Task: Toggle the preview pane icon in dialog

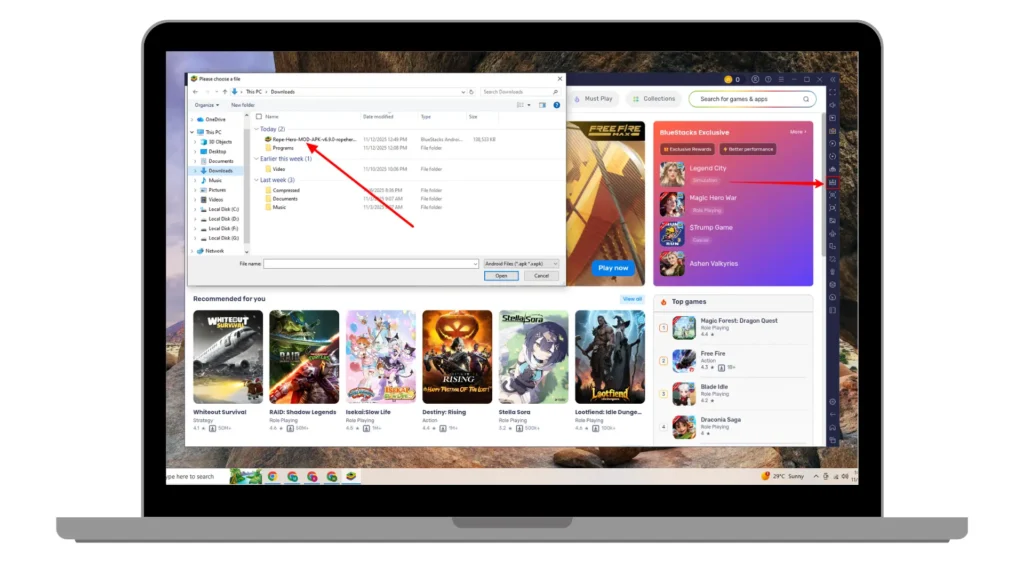Action: pyautogui.click(x=542, y=105)
